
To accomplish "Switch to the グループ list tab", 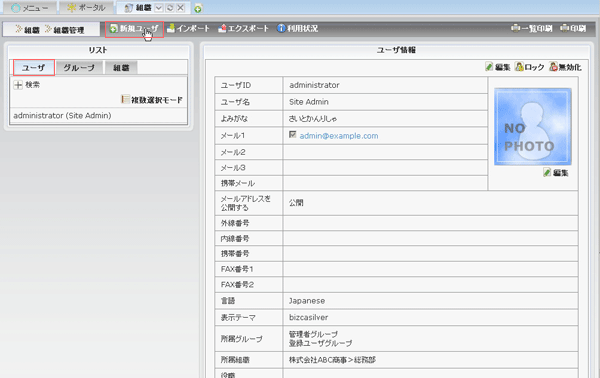I will tap(79, 68).
